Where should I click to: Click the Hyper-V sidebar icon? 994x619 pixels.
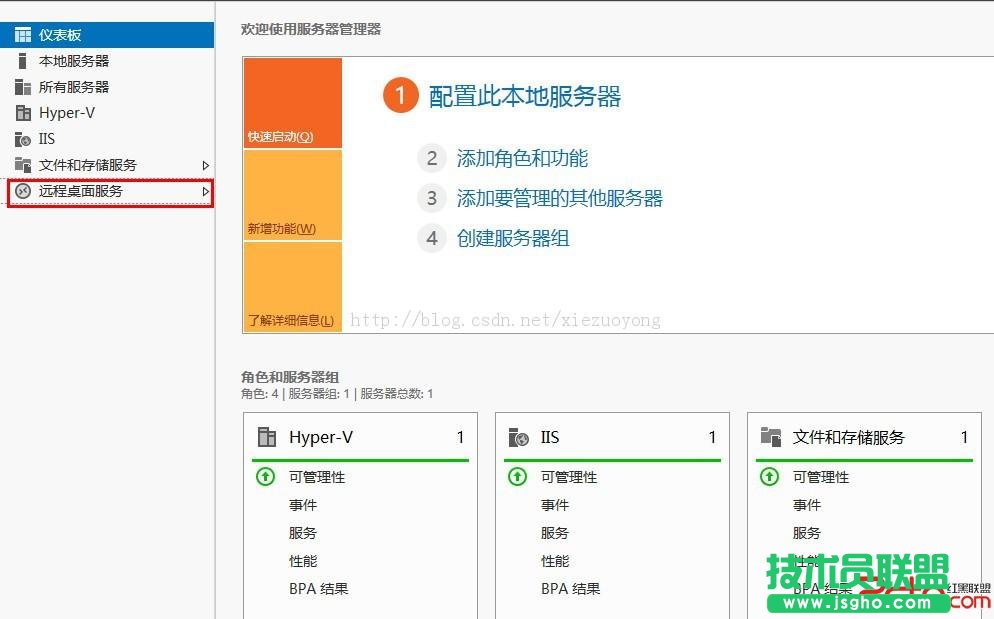coord(21,112)
